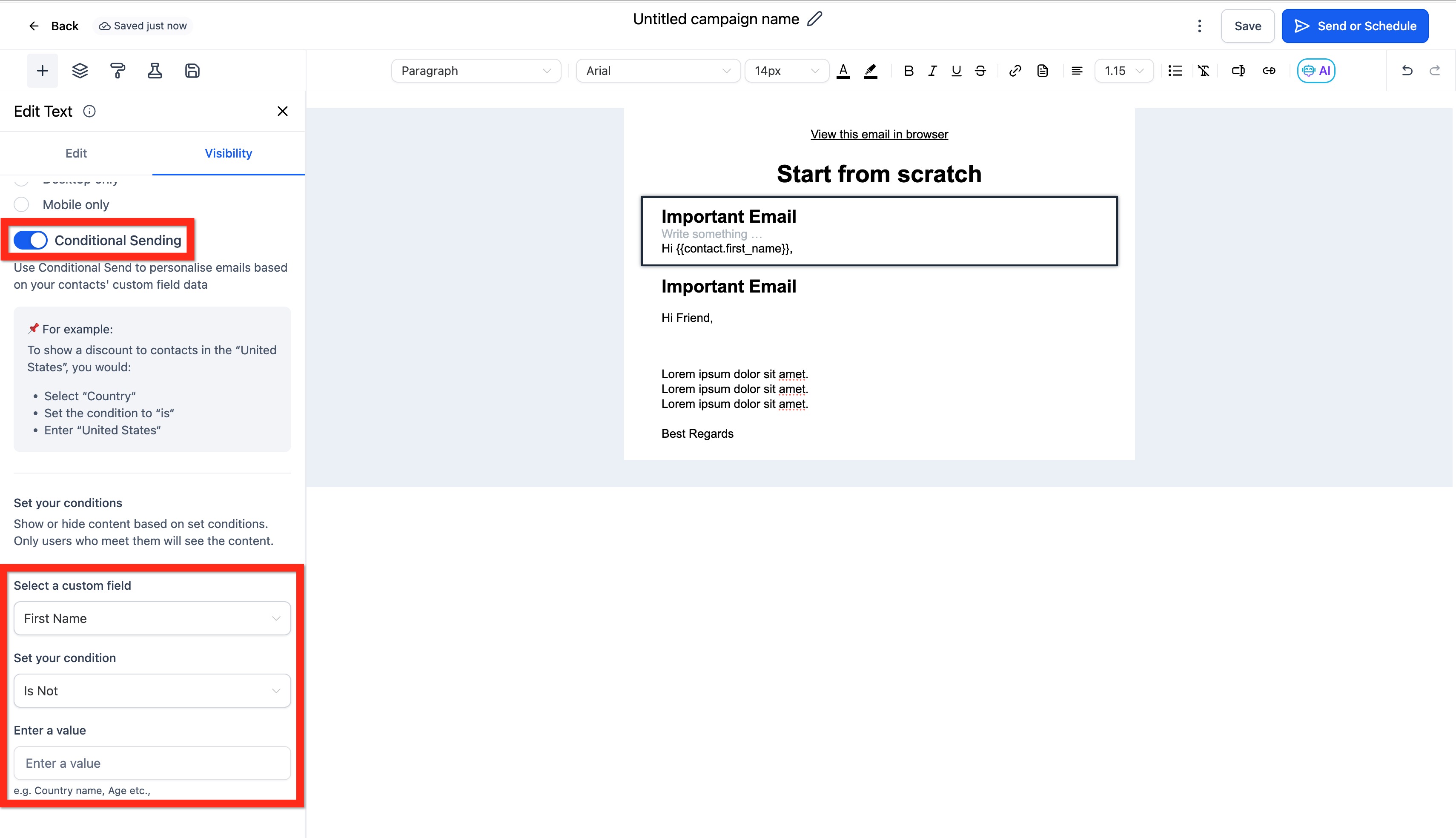Toggle the Conditional Sending switch off
The height and width of the screenshot is (838, 1456).
(31, 240)
